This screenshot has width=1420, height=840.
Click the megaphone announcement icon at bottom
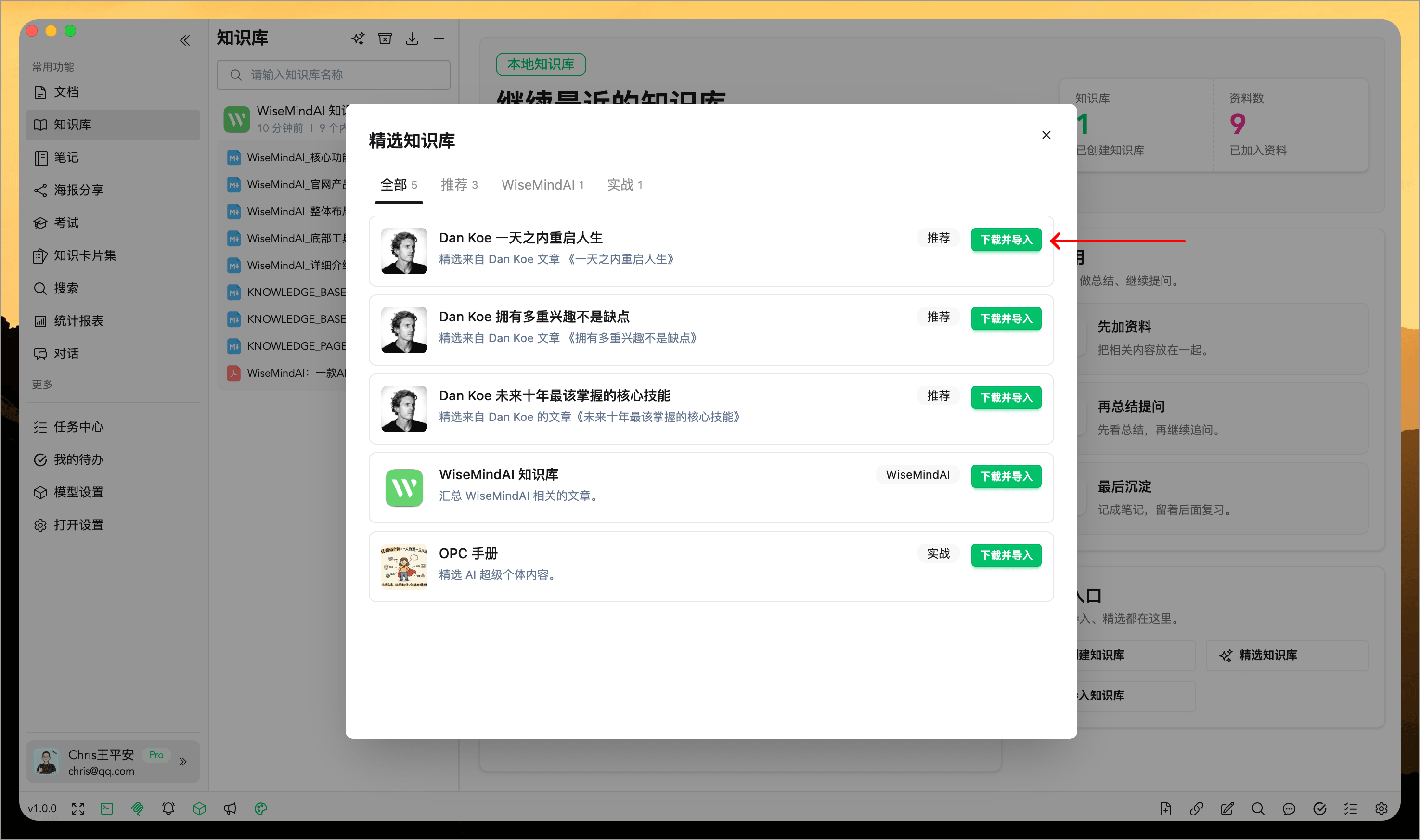pos(230,808)
